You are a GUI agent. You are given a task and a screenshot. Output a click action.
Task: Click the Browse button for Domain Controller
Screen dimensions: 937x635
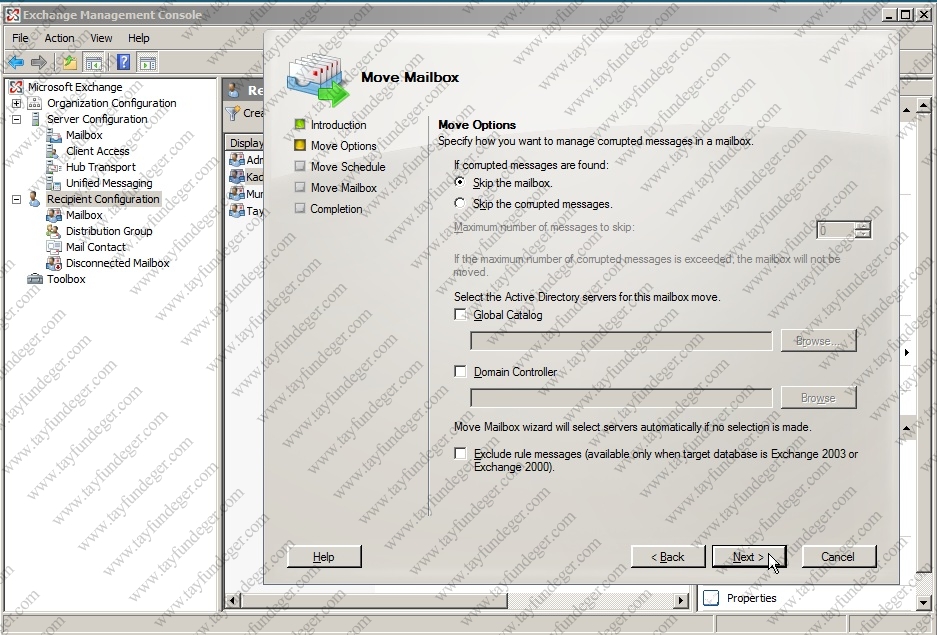[818, 398]
